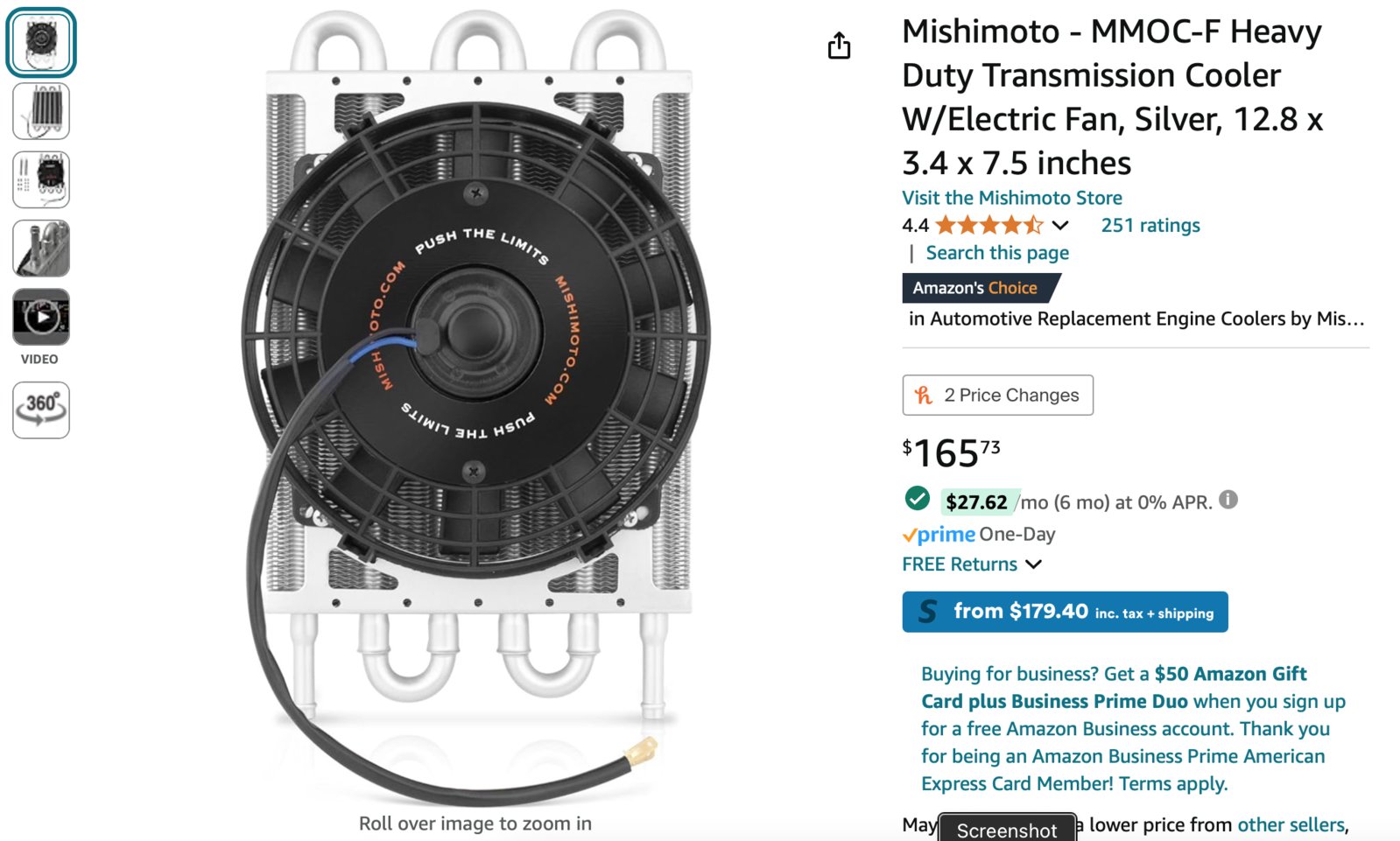
Task: Visit the Mishimoto Store link
Action: coord(1012,198)
